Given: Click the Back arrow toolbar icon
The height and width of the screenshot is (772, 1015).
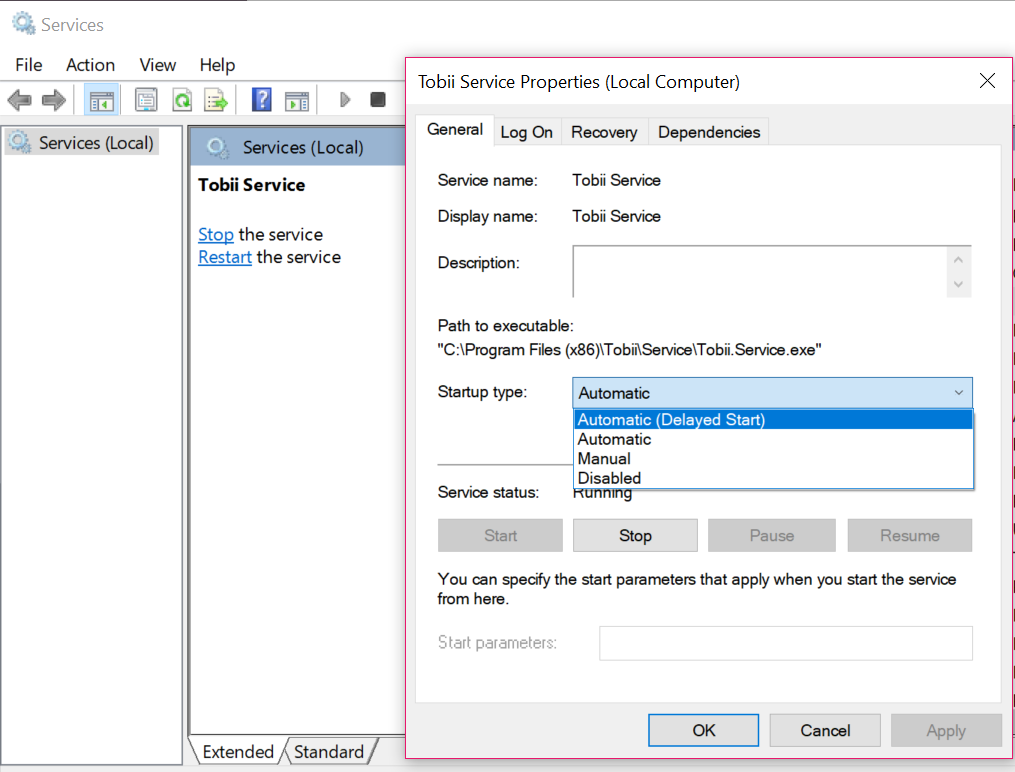Looking at the screenshot, I should pos(19,100).
